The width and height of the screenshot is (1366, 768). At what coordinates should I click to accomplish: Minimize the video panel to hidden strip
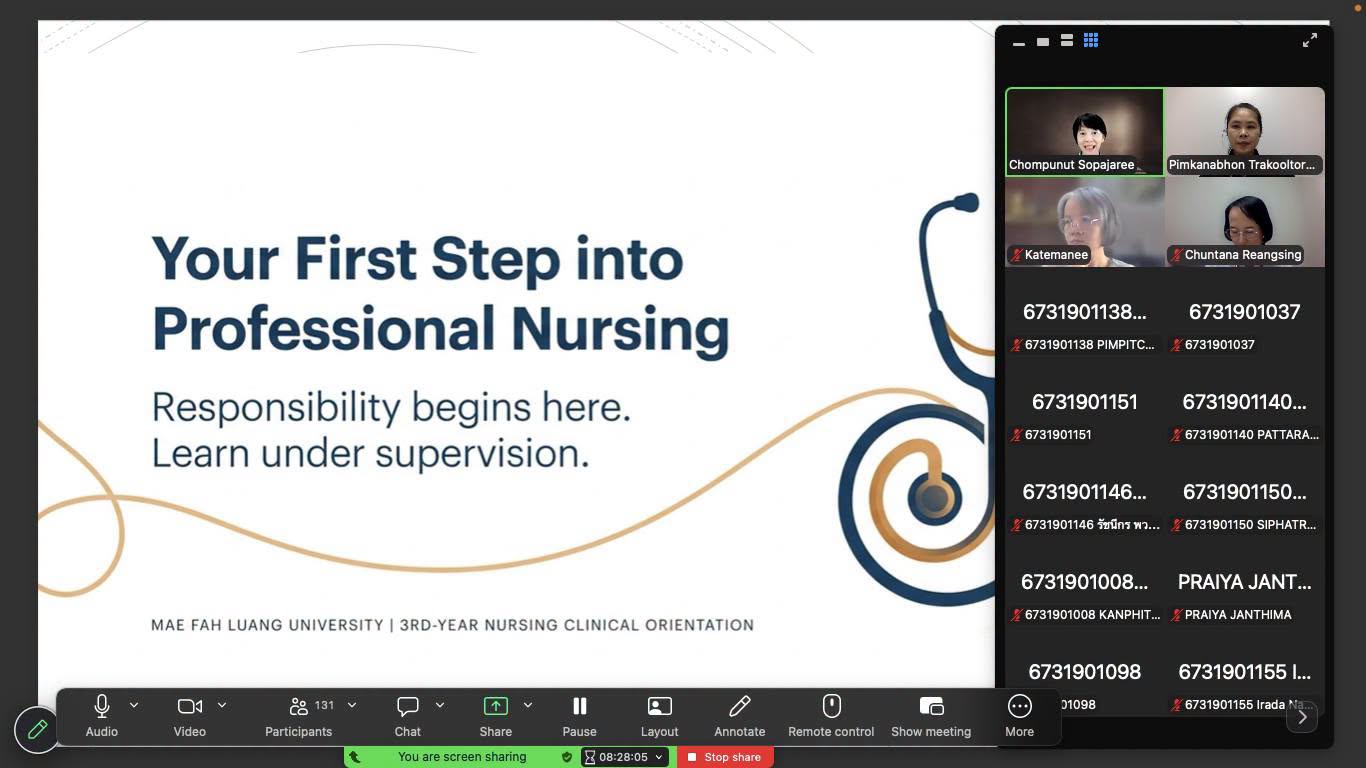coord(1019,42)
